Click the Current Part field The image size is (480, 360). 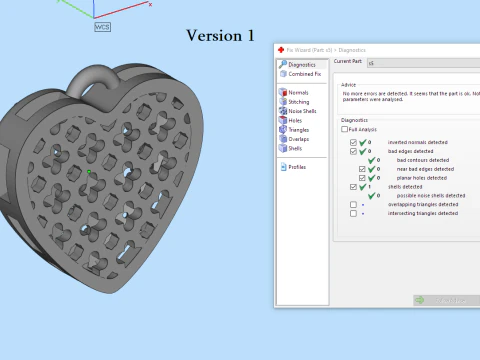click(423, 63)
